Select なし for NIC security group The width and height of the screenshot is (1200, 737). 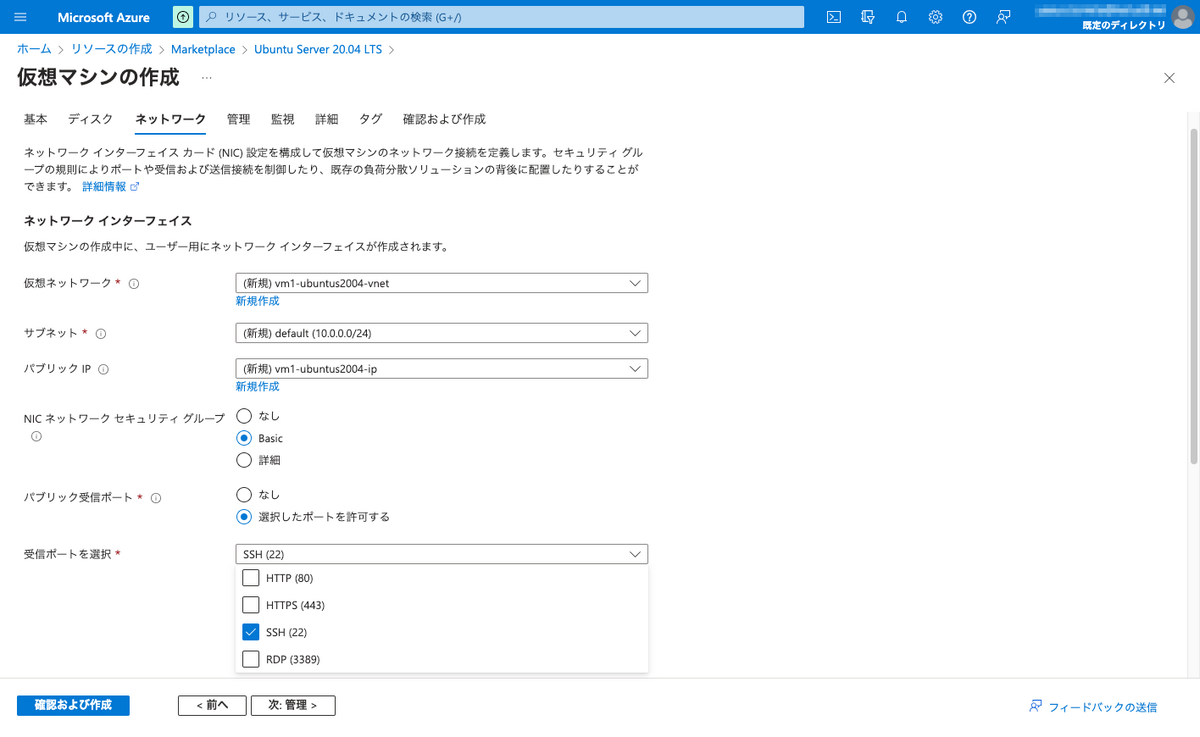pos(244,415)
